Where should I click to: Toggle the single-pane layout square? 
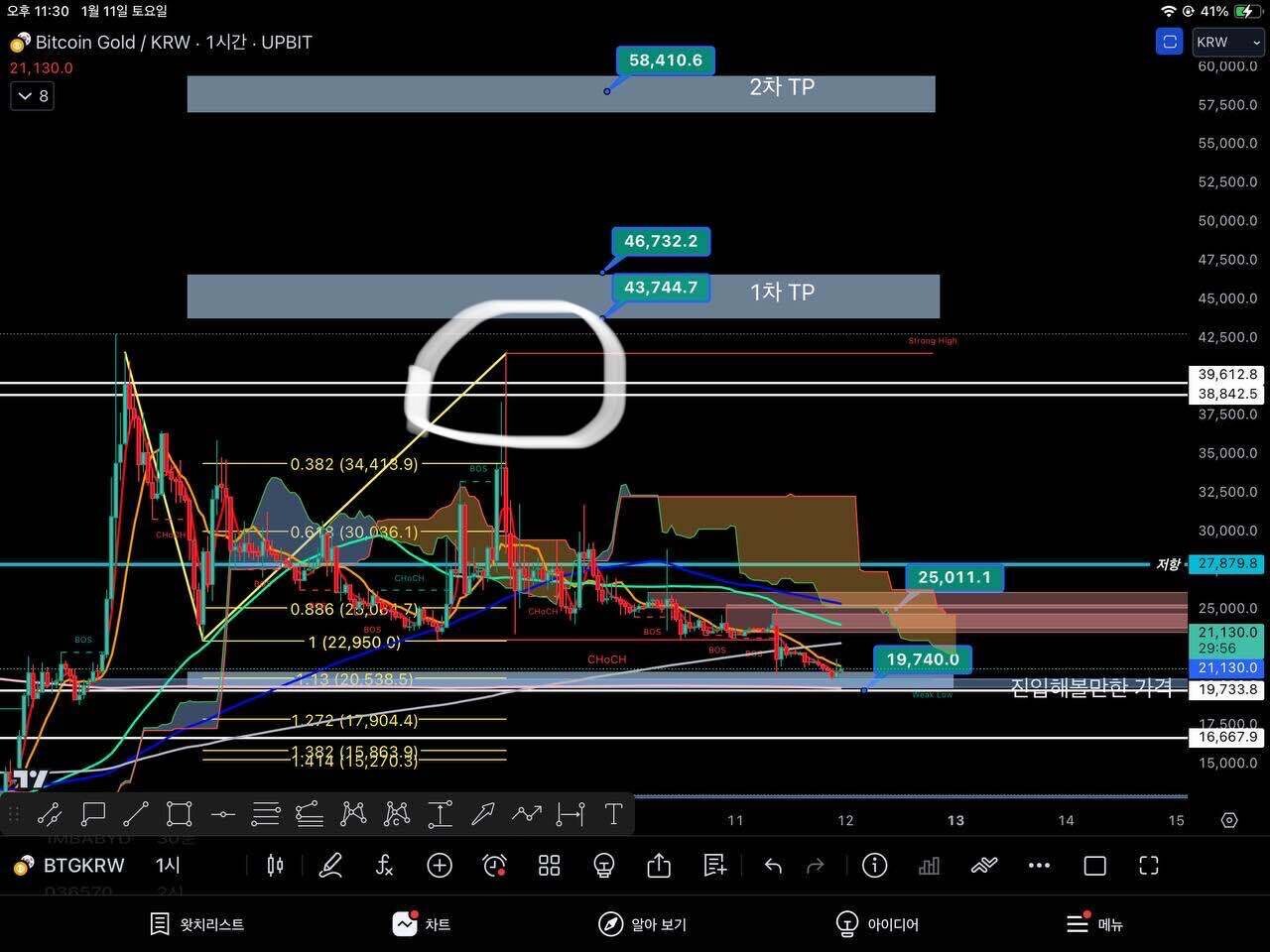pyautogui.click(x=1094, y=866)
